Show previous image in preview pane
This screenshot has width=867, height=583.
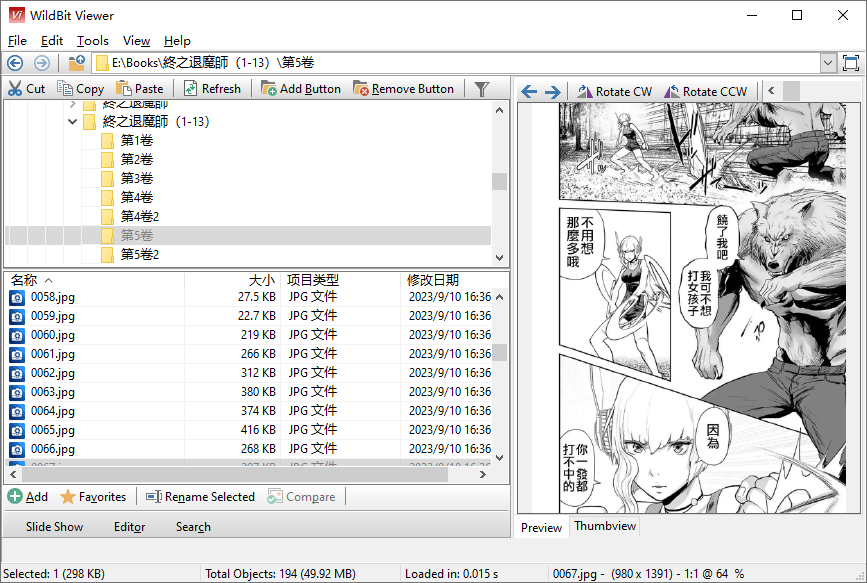529,91
